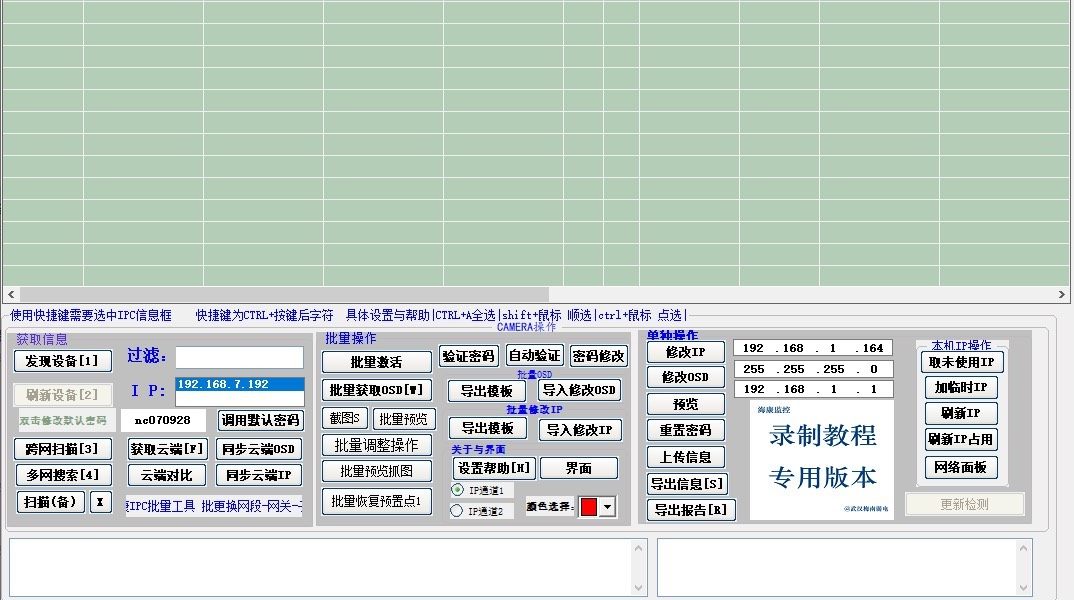Click the small X button beside 扫描(备)
The width and height of the screenshot is (1074, 600).
click(x=100, y=502)
